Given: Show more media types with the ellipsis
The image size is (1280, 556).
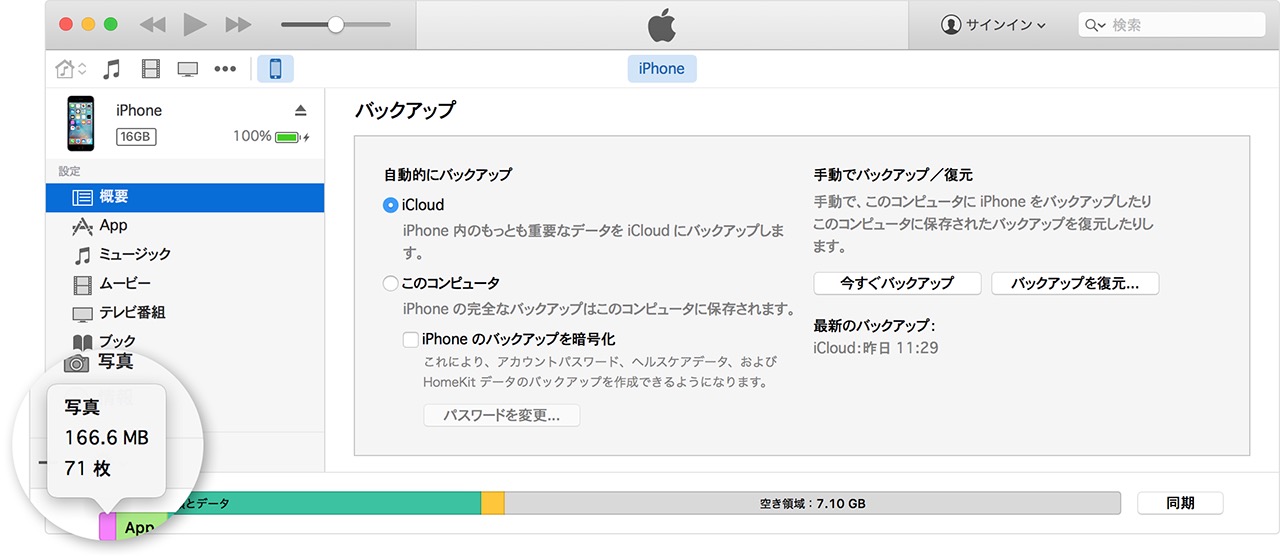Looking at the screenshot, I should [x=225, y=69].
